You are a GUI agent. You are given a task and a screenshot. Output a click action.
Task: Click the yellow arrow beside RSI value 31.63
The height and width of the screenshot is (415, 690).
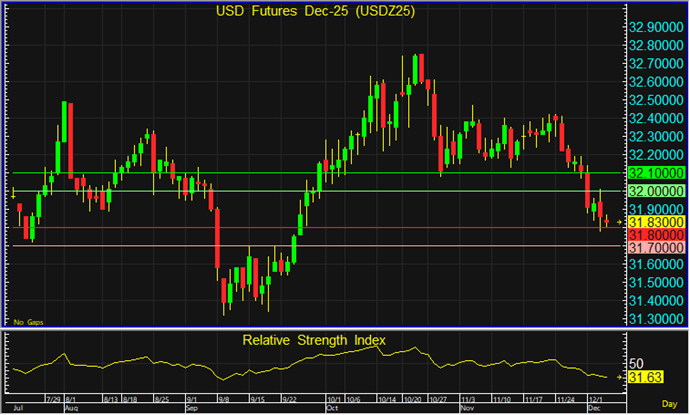coord(622,378)
